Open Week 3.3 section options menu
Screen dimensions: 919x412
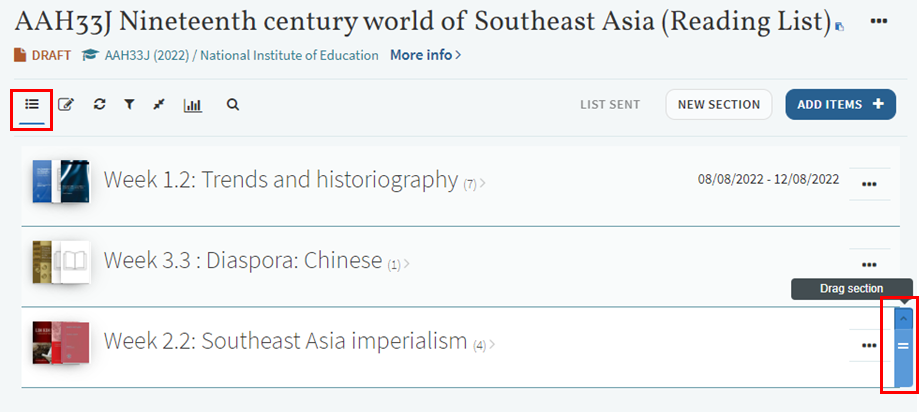(868, 264)
